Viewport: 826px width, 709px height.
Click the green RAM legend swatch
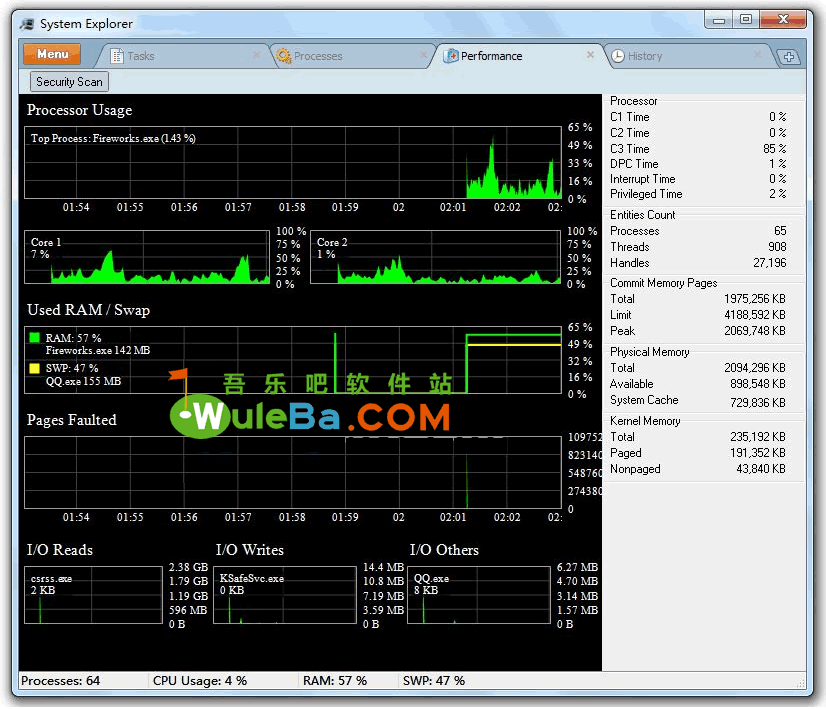pyautogui.click(x=35, y=337)
